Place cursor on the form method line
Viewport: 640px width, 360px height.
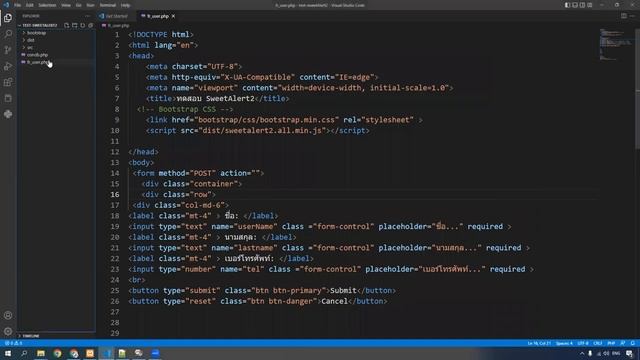[x=198, y=173]
